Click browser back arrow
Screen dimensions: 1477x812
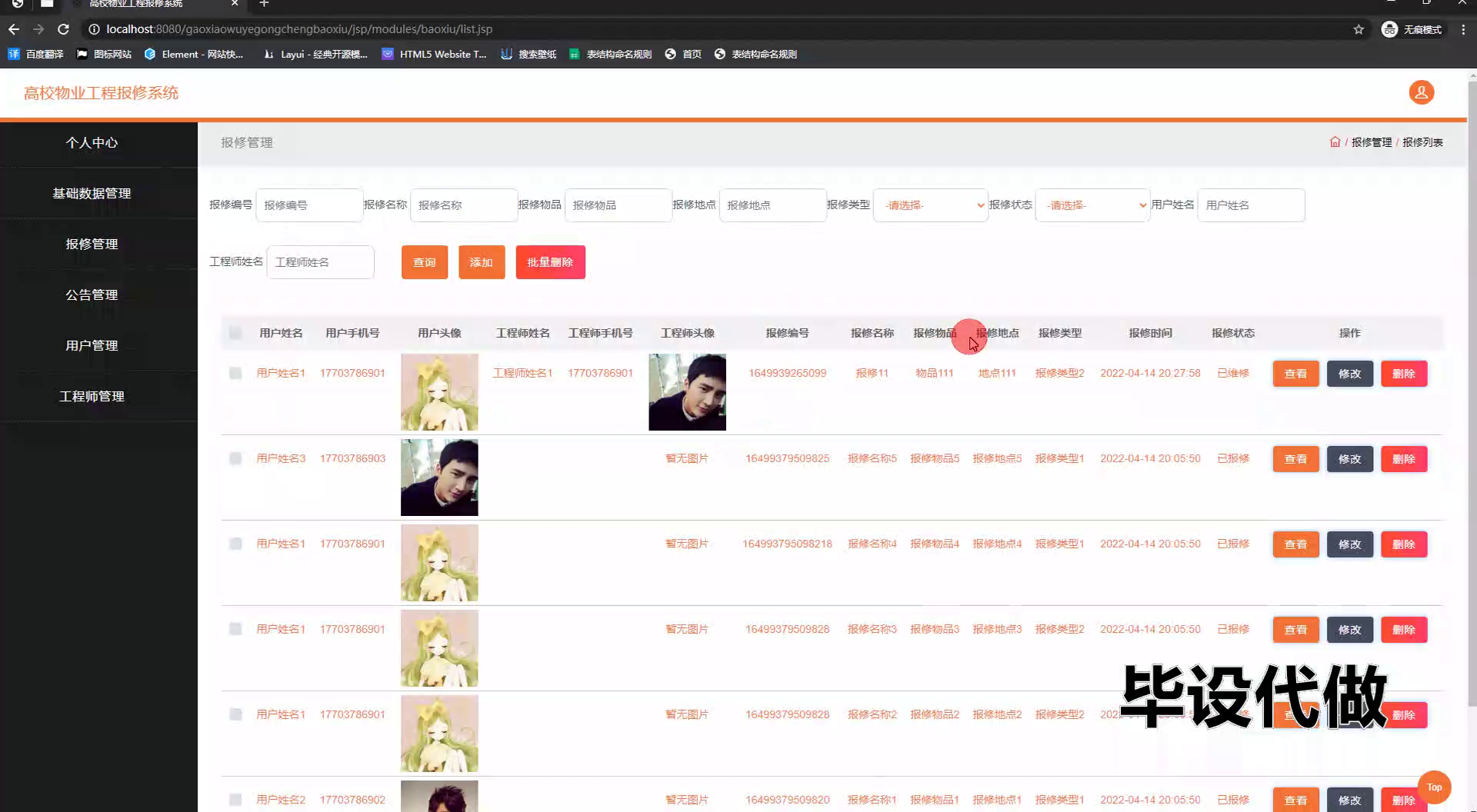click(14, 29)
